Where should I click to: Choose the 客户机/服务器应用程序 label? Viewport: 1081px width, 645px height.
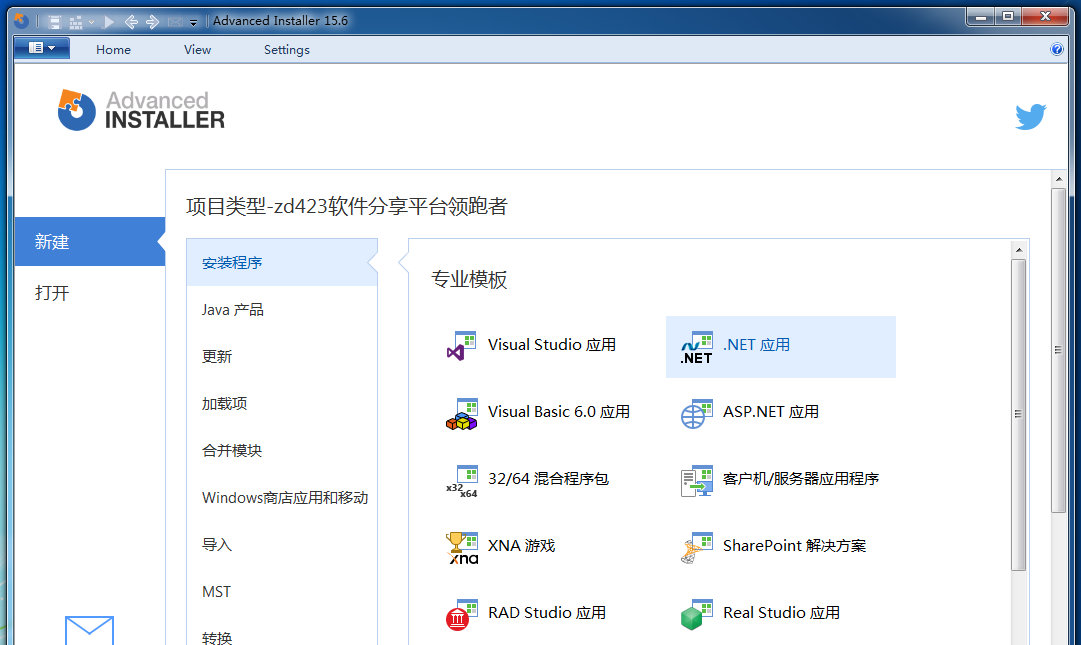800,478
